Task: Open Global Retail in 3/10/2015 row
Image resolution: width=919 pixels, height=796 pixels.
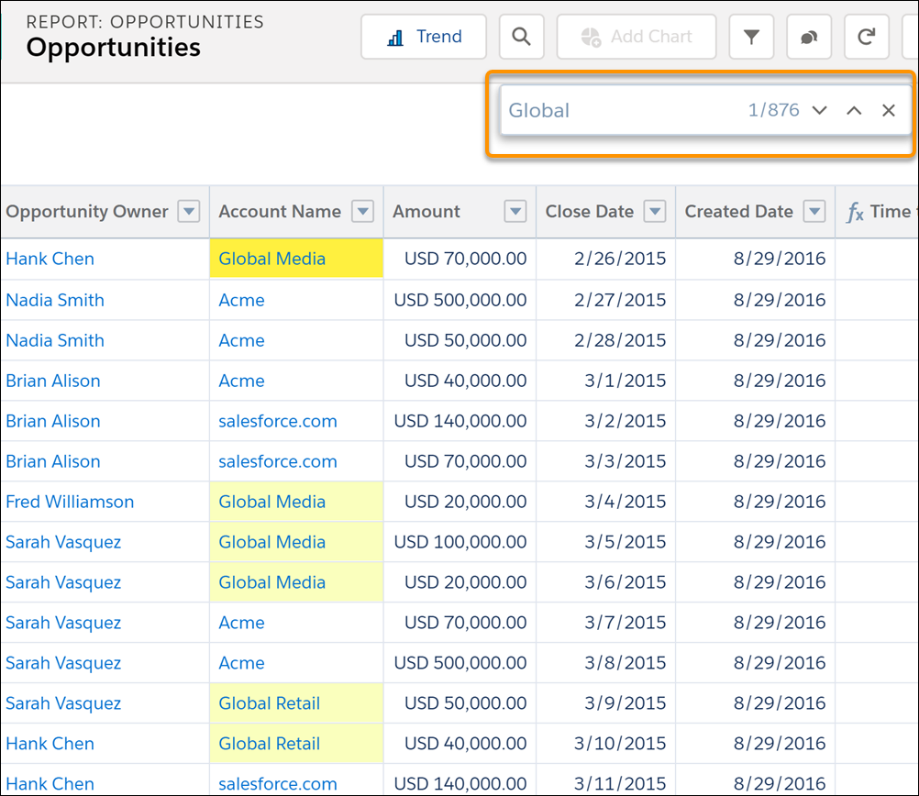Action: 269,744
